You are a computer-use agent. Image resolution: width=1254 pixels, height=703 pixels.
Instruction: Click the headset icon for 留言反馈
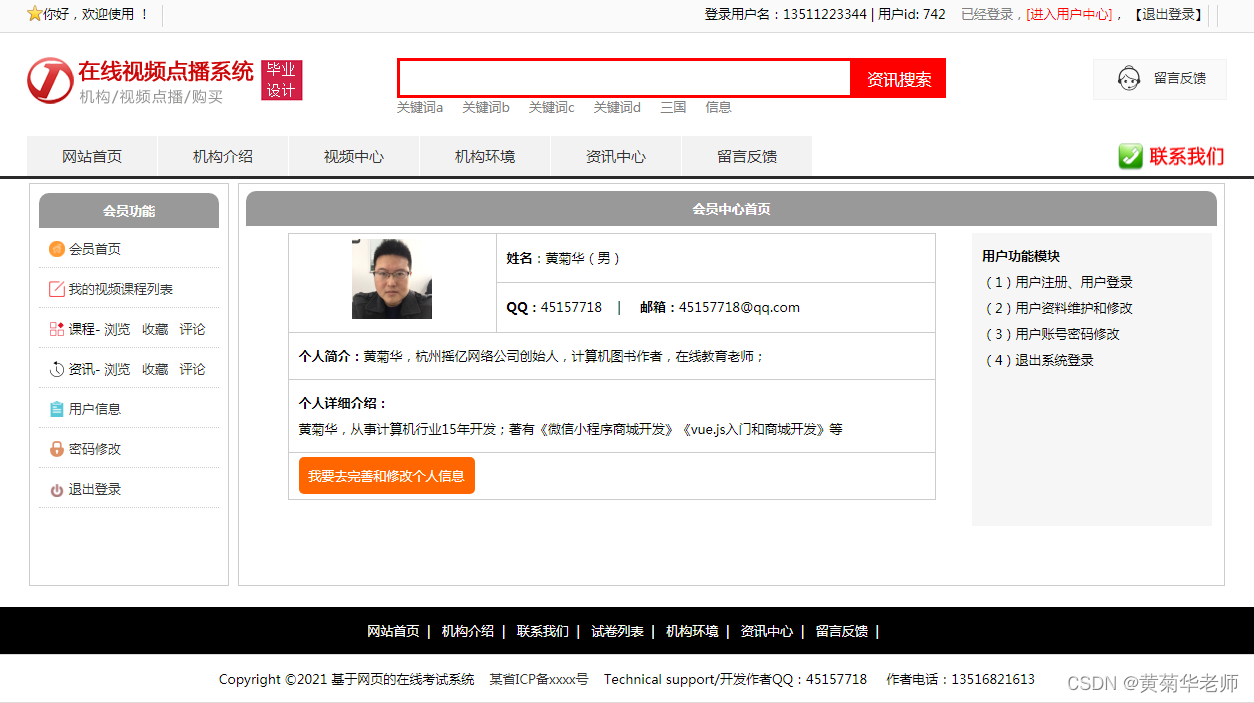1129,78
